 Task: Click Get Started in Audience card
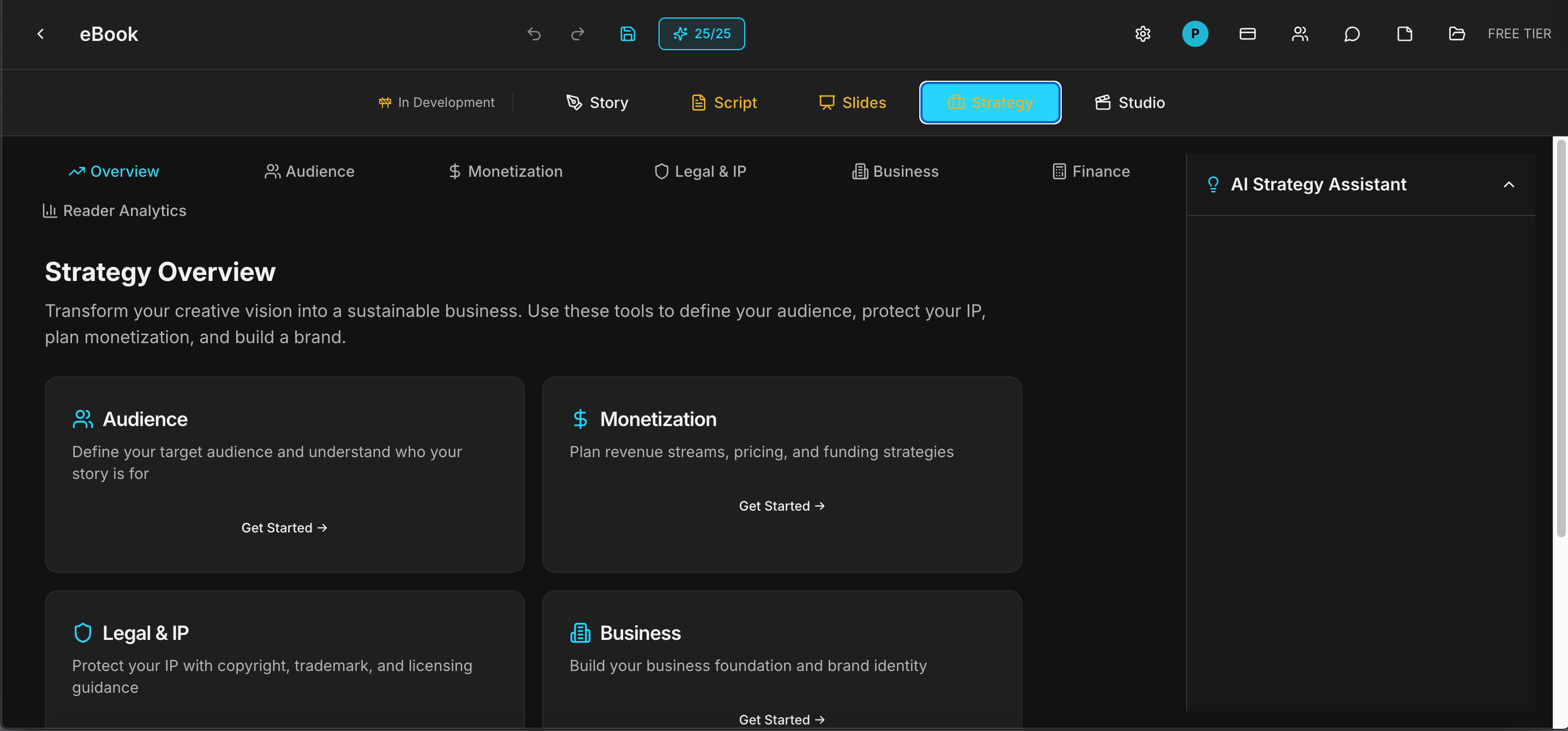(x=284, y=528)
